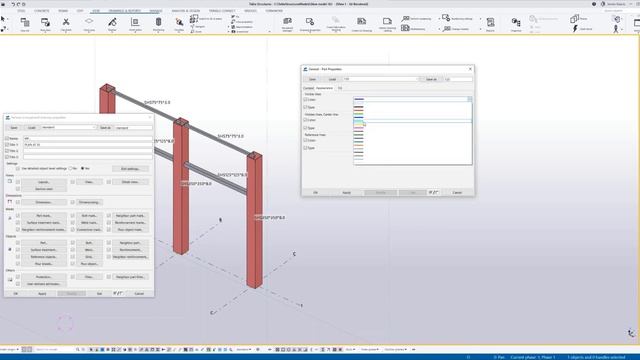Open the View plane dropdown in bottom toolbar
Image resolution: width=640 pixels, height=360 pixels.
369,350
